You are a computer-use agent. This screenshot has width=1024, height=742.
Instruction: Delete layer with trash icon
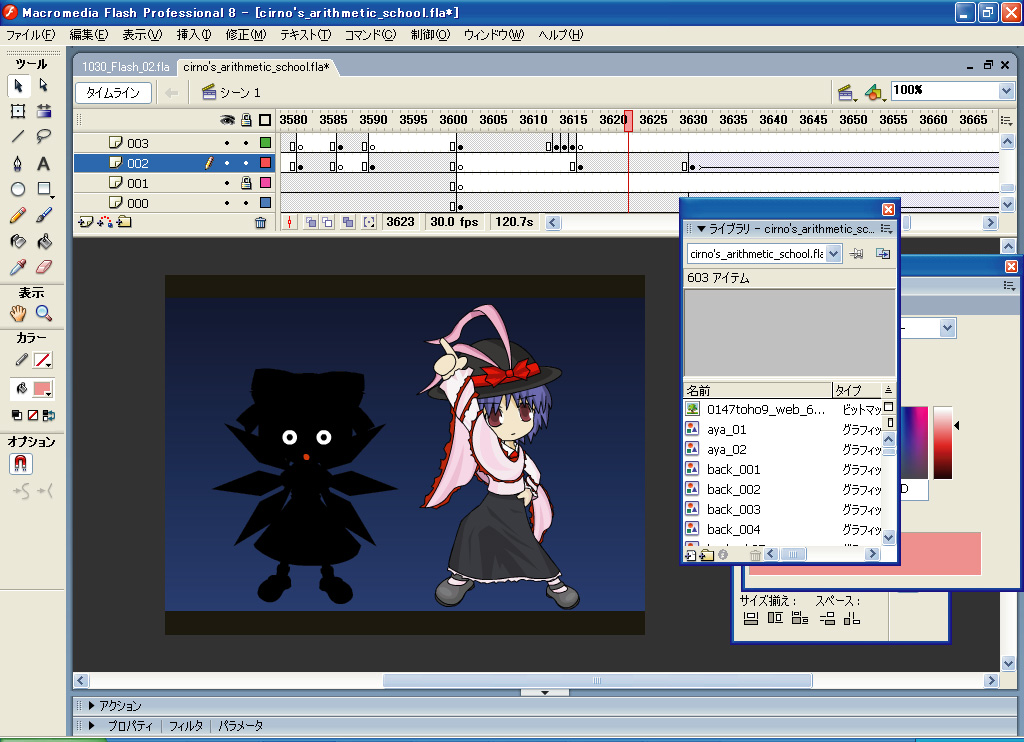pos(261,223)
